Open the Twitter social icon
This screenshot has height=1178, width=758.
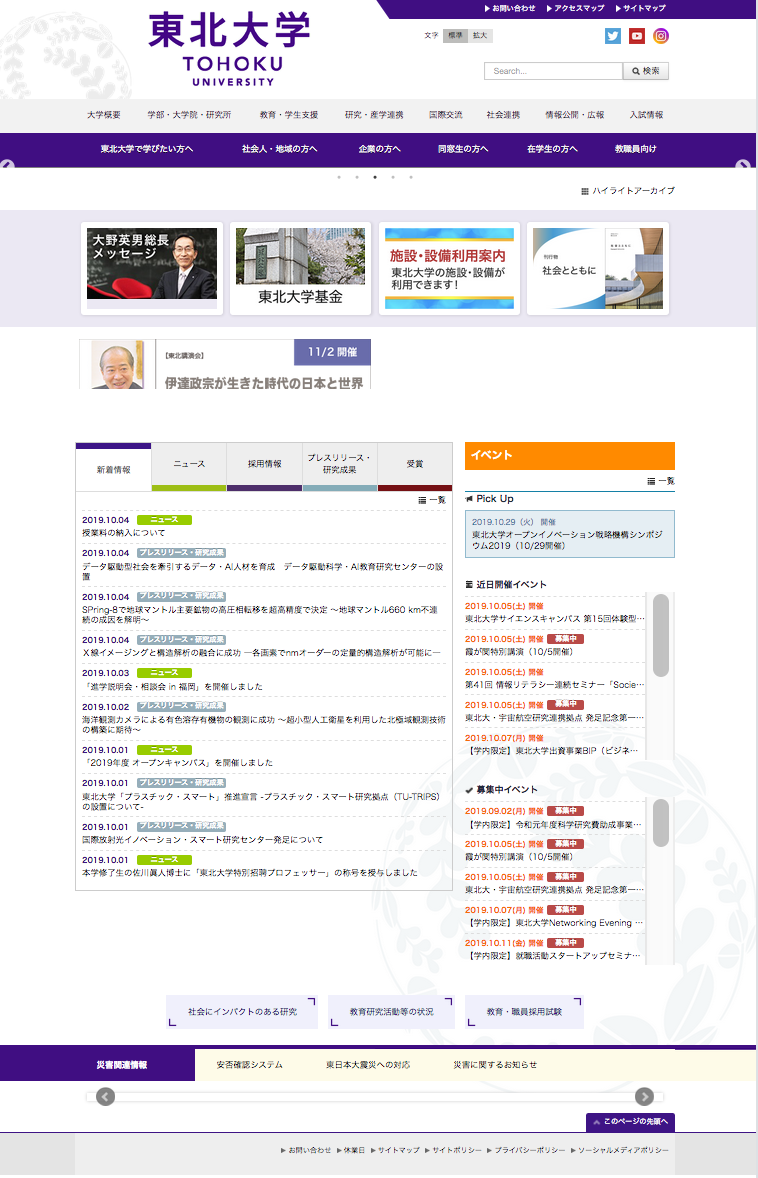(x=613, y=36)
